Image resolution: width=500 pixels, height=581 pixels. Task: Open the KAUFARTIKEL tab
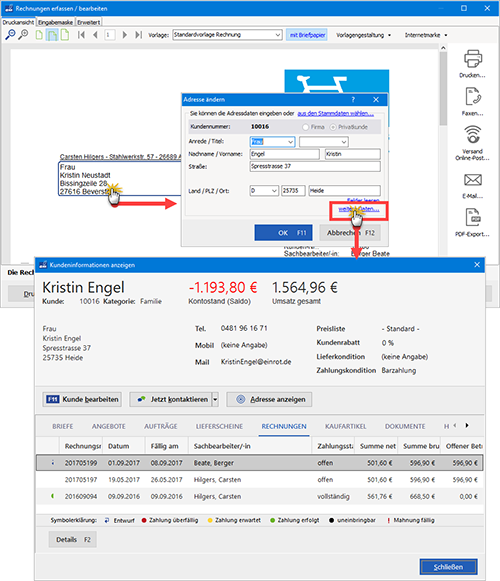pyautogui.click(x=345, y=426)
